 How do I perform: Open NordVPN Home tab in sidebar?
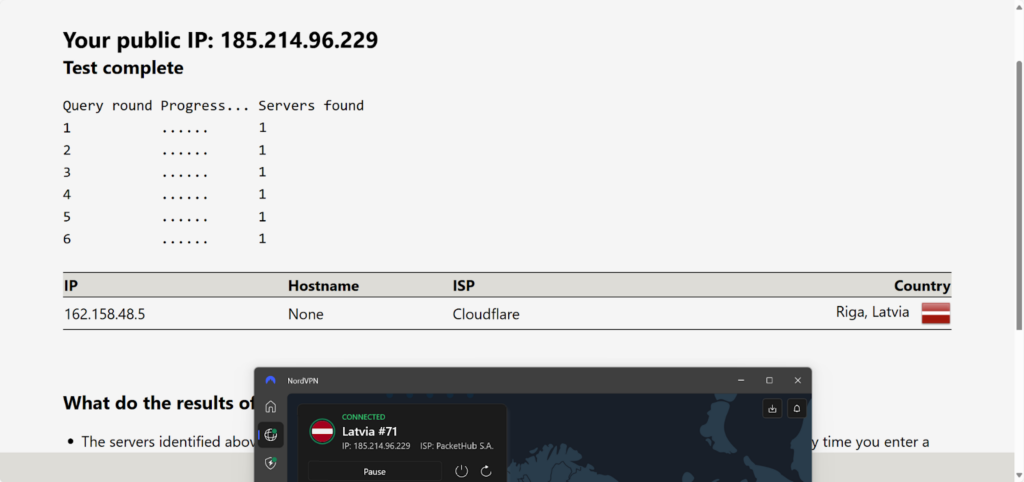[270, 407]
